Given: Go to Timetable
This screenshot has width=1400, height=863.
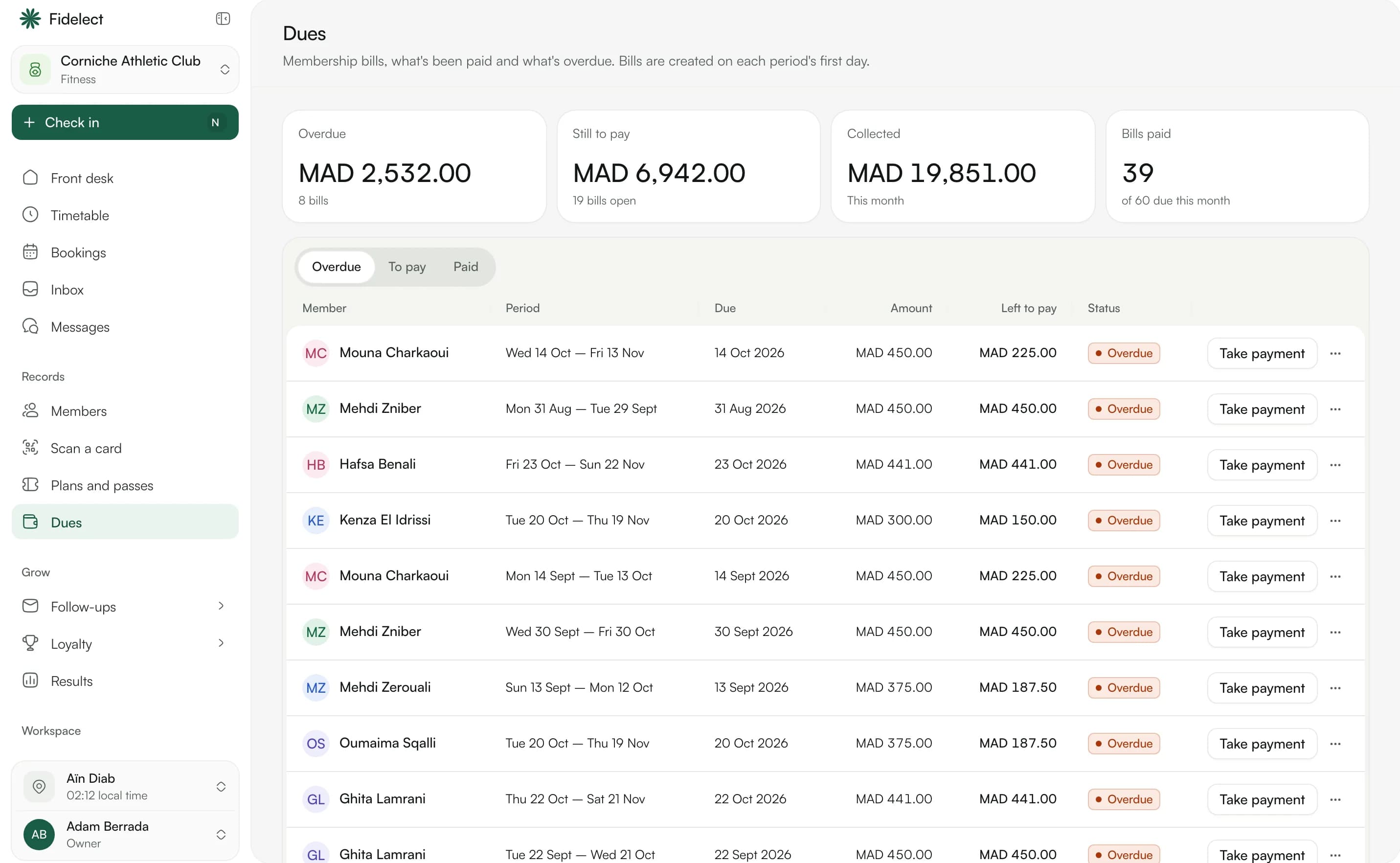Looking at the screenshot, I should click(x=125, y=215).
